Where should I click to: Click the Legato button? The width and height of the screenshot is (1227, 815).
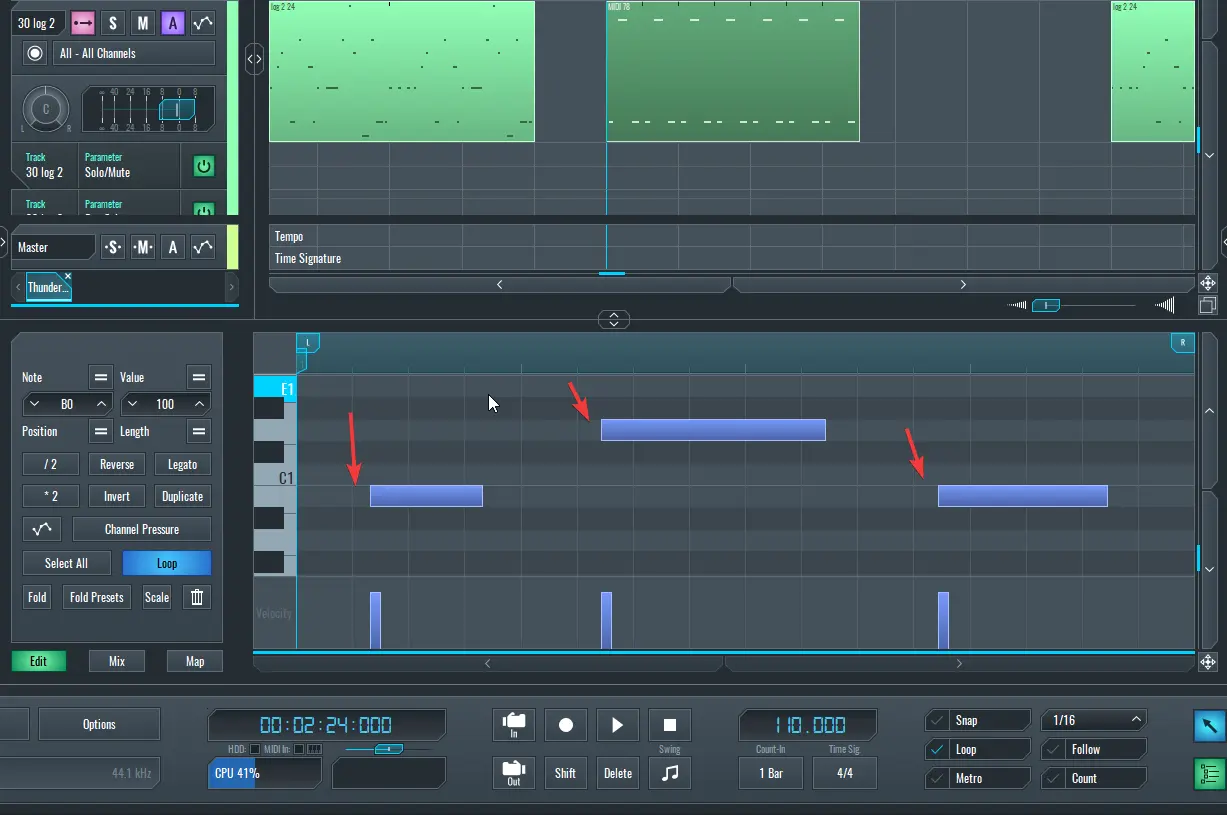[183, 464]
